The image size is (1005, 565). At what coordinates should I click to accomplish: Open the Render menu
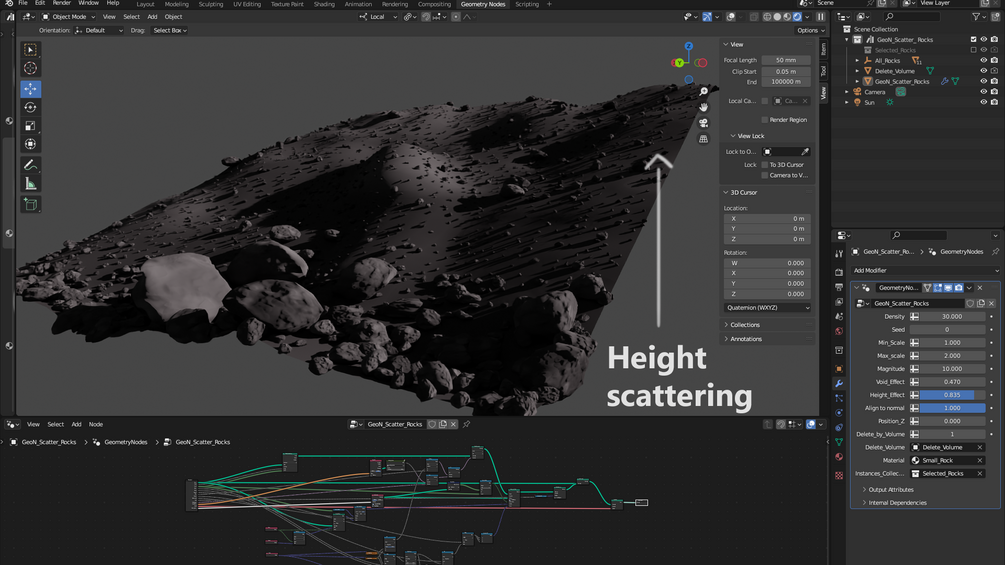click(62, 3)
